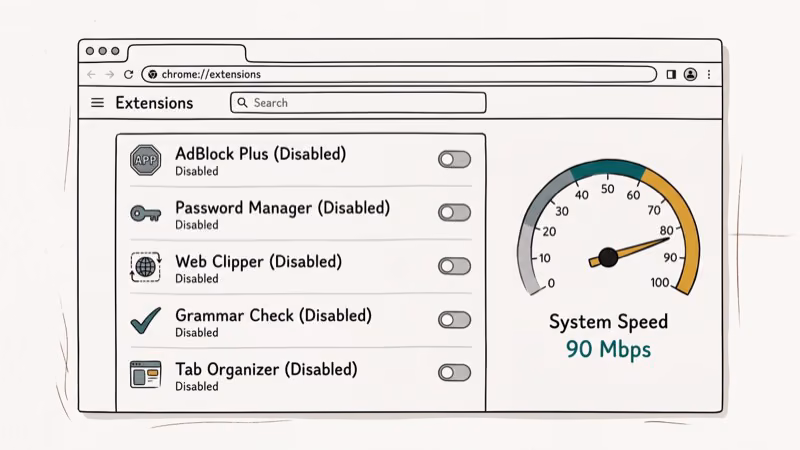The width and height of the screenshot is (800, 450).
Task: Click the magnifier icon in Search box
Action: tap(243, 103)
